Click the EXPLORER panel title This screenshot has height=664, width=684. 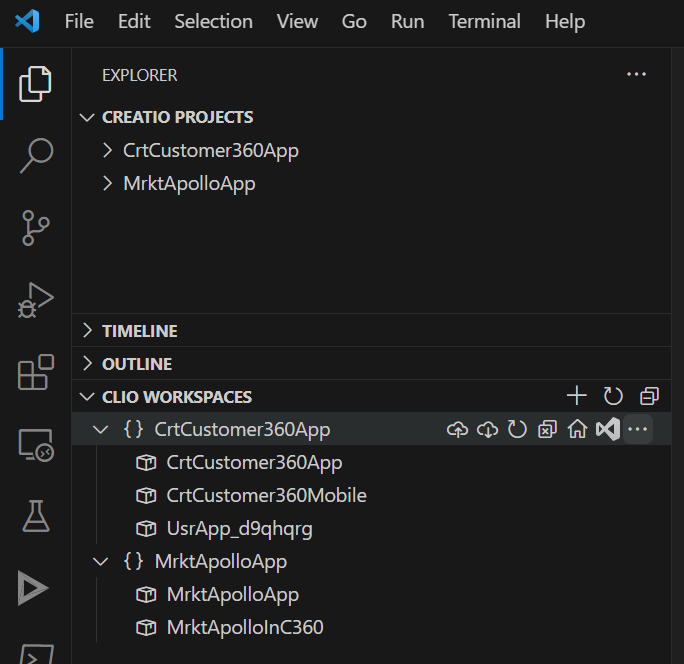(x=140, y=75)
